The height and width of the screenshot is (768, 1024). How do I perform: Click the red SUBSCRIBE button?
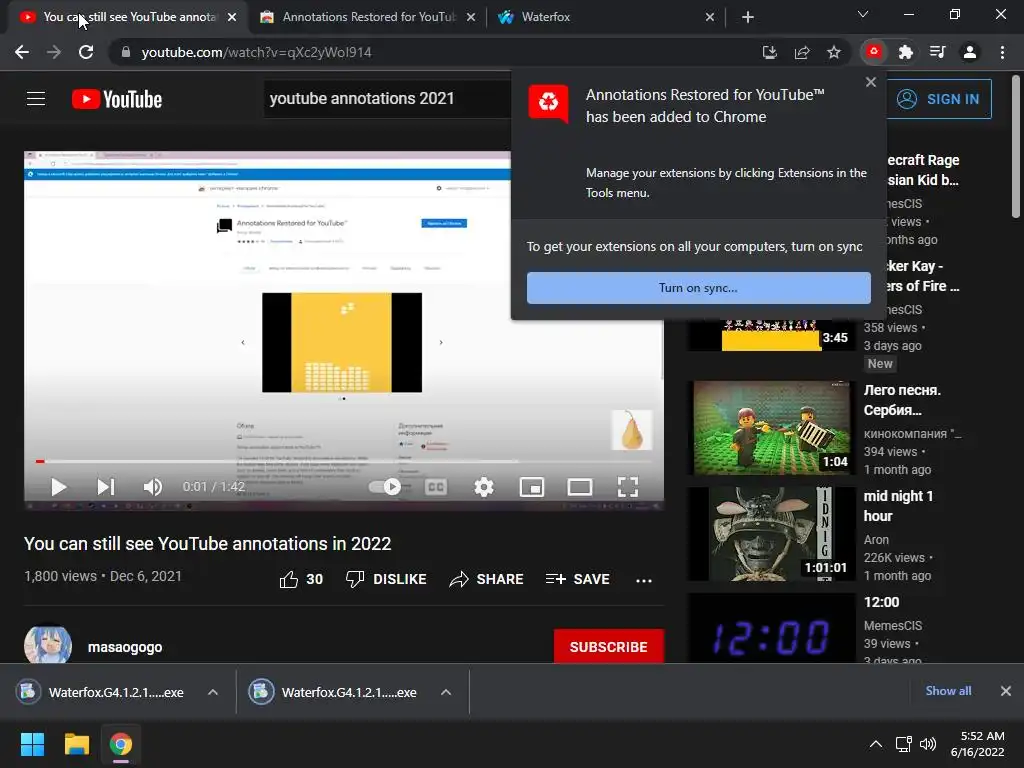[609, 647]
